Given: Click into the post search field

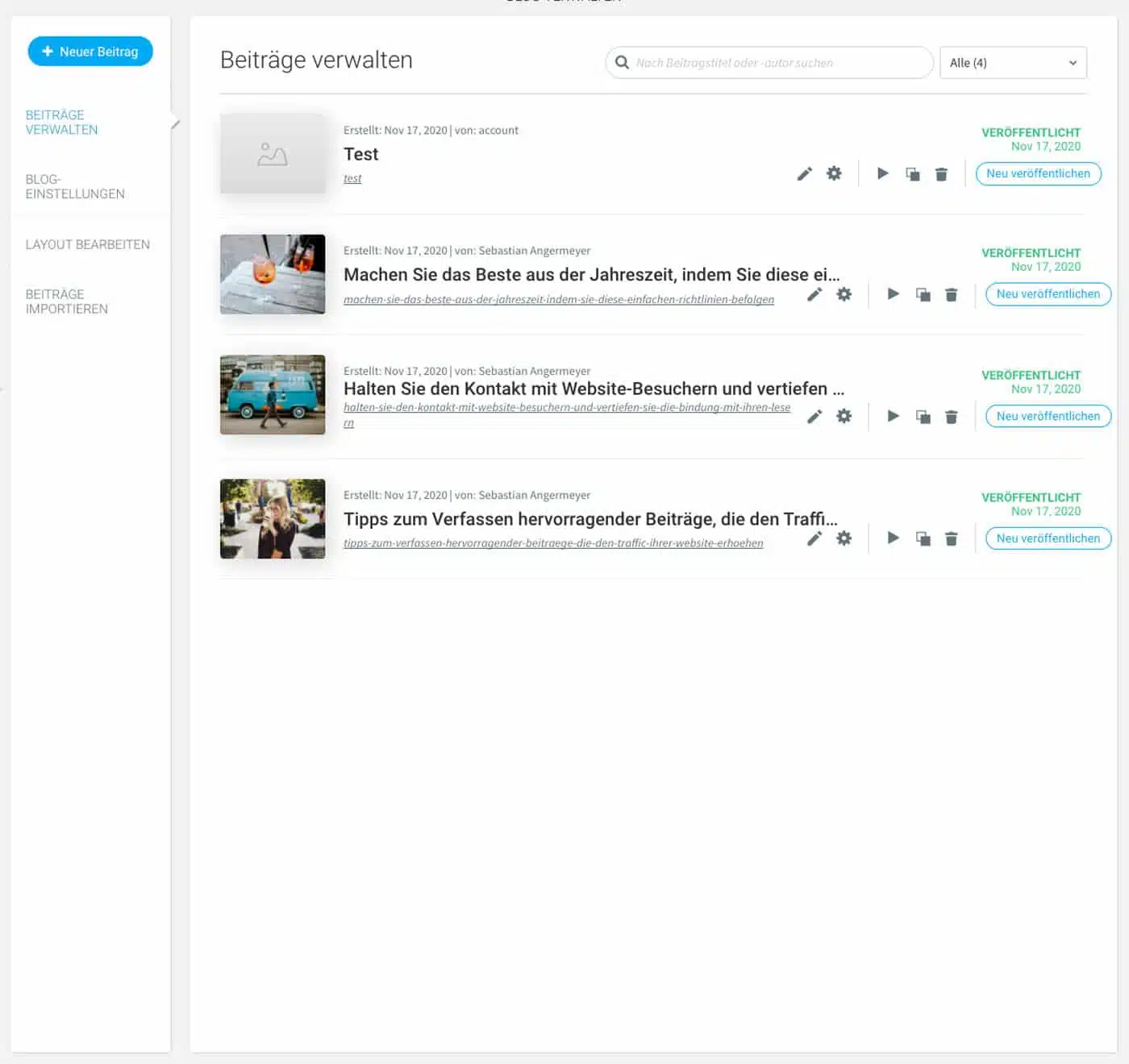Looking at the screenshot, I should coord(766,62).
